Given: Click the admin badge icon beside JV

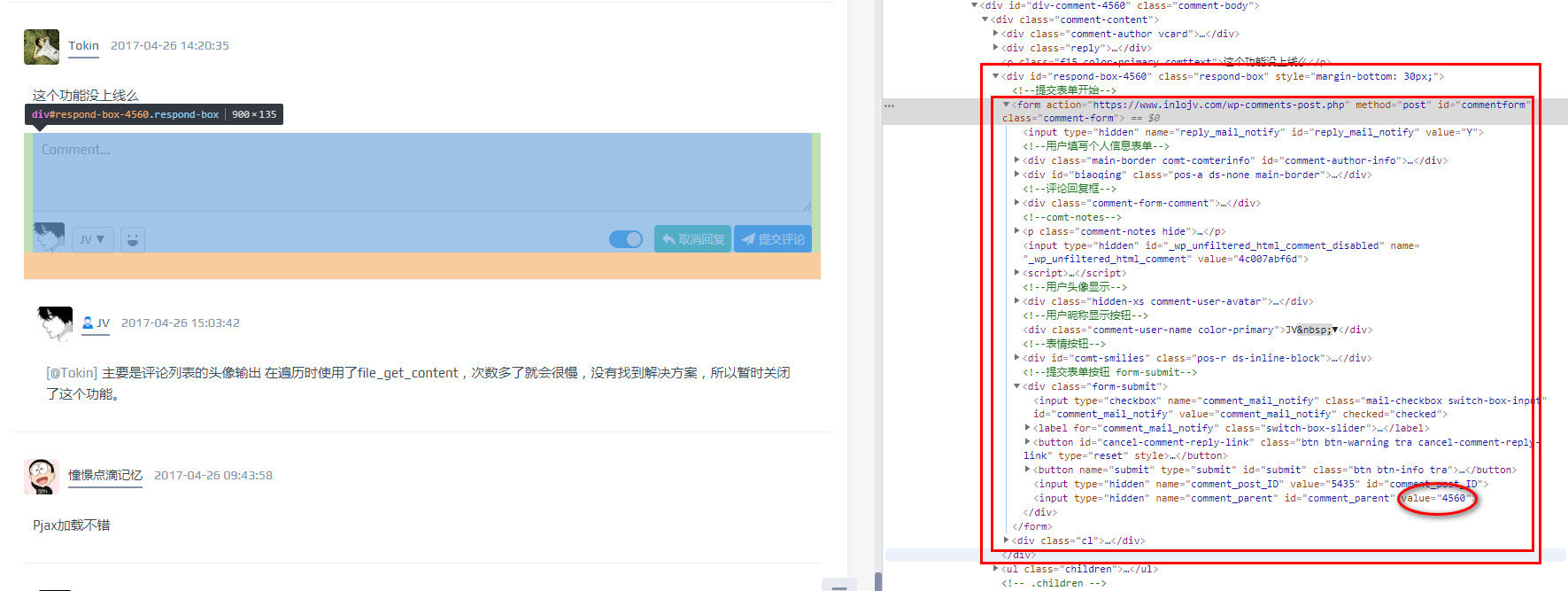Looking at the screenshot, I should tap(88, 323).
